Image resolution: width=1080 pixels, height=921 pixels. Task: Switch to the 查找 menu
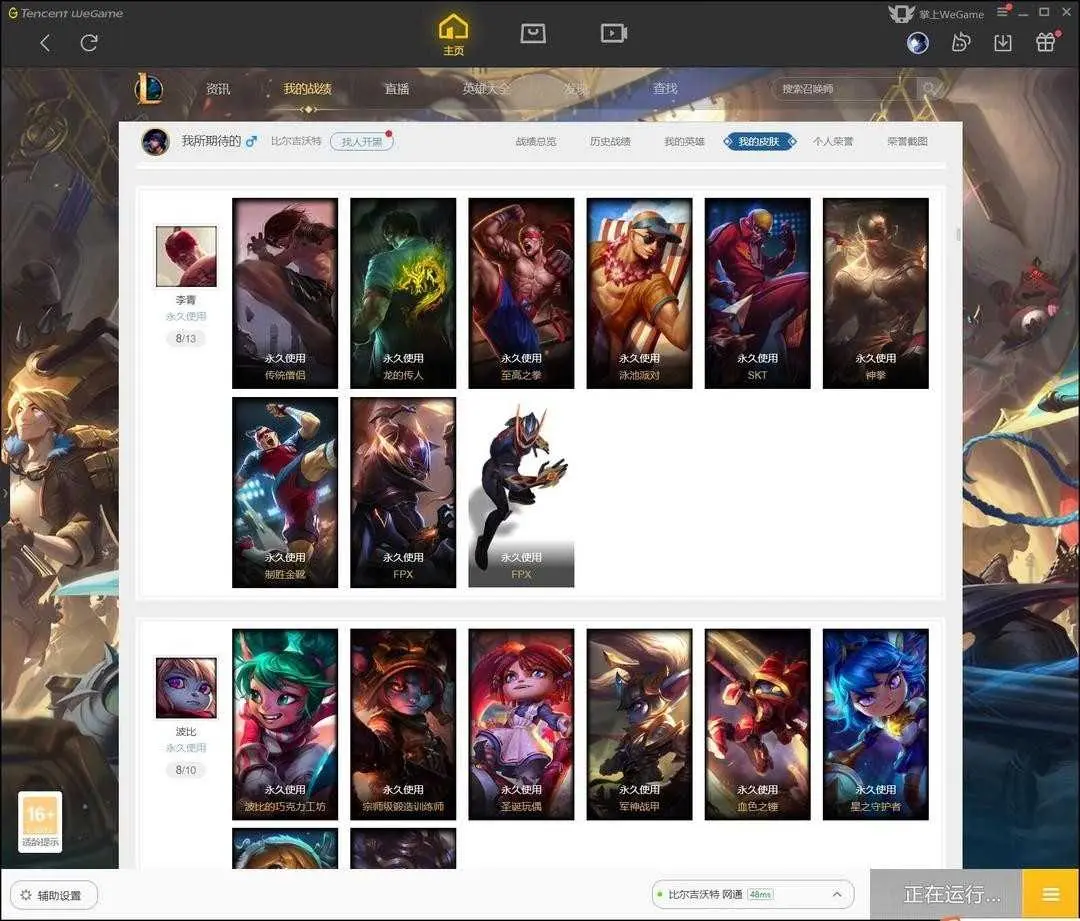pyautogui.click(x=665, y=89)
